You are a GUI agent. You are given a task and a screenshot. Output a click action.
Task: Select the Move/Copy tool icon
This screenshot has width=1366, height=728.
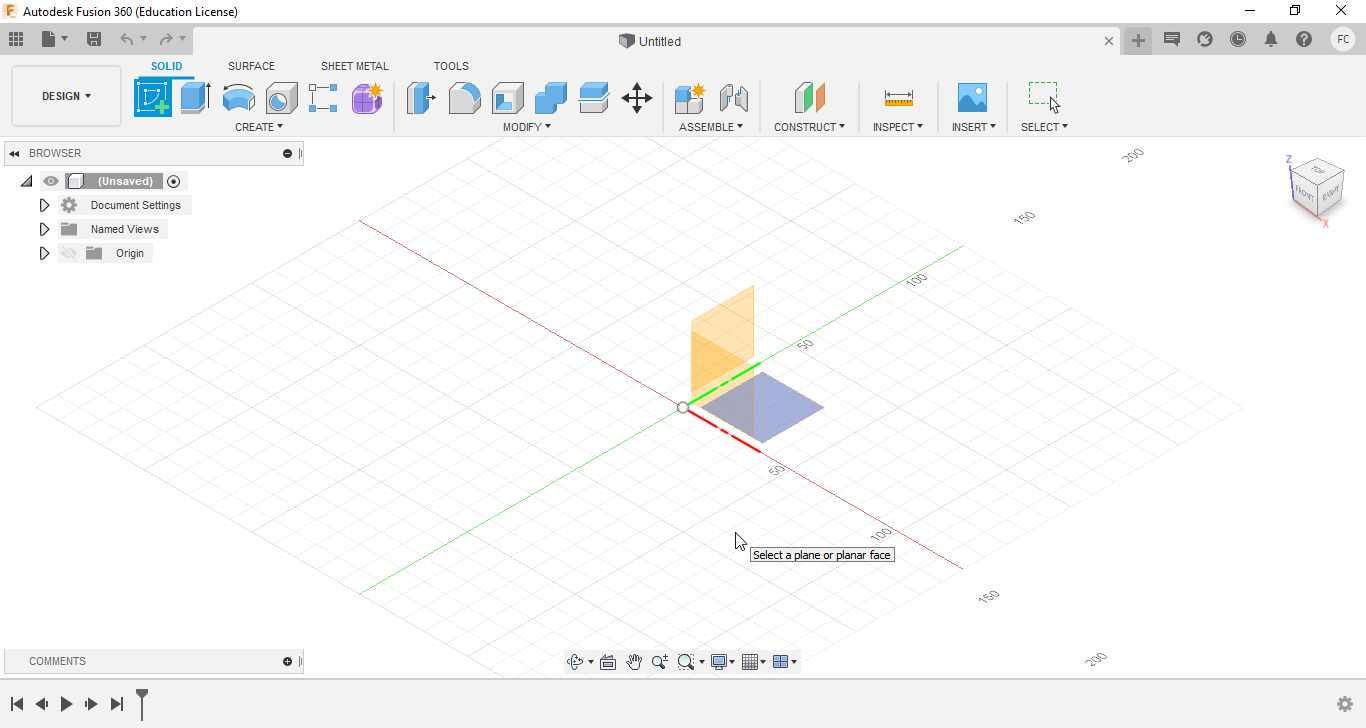(637, 98)
